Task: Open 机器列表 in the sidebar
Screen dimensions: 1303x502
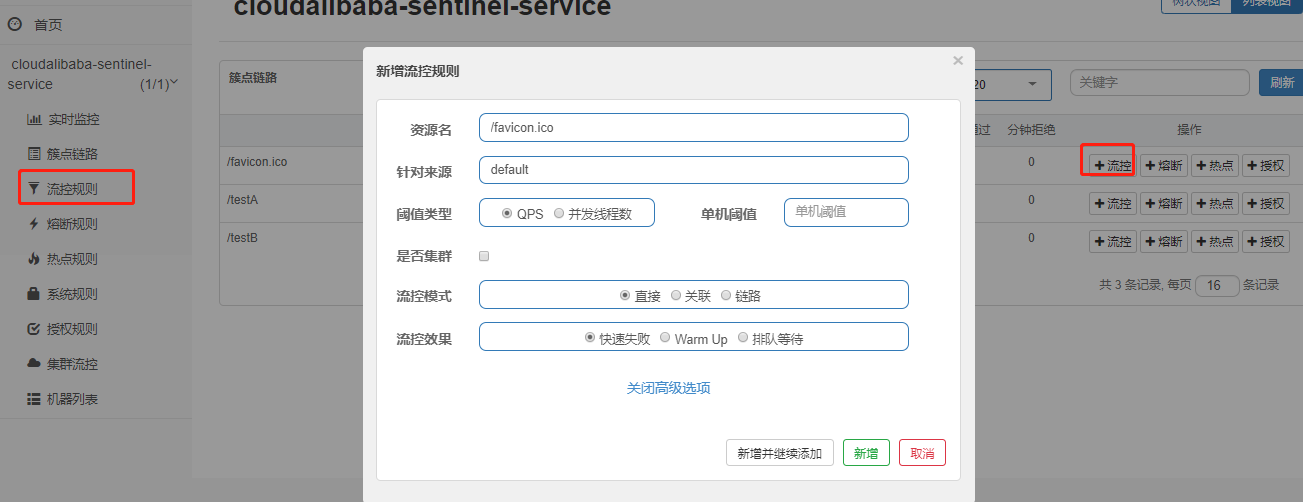Action: 72,399
